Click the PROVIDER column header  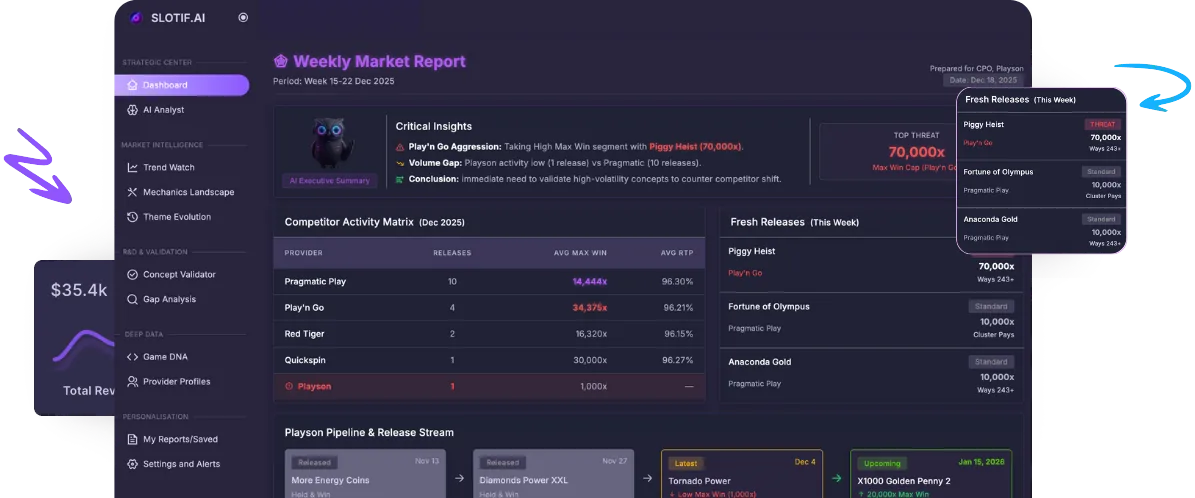click(x=303, y=252)
